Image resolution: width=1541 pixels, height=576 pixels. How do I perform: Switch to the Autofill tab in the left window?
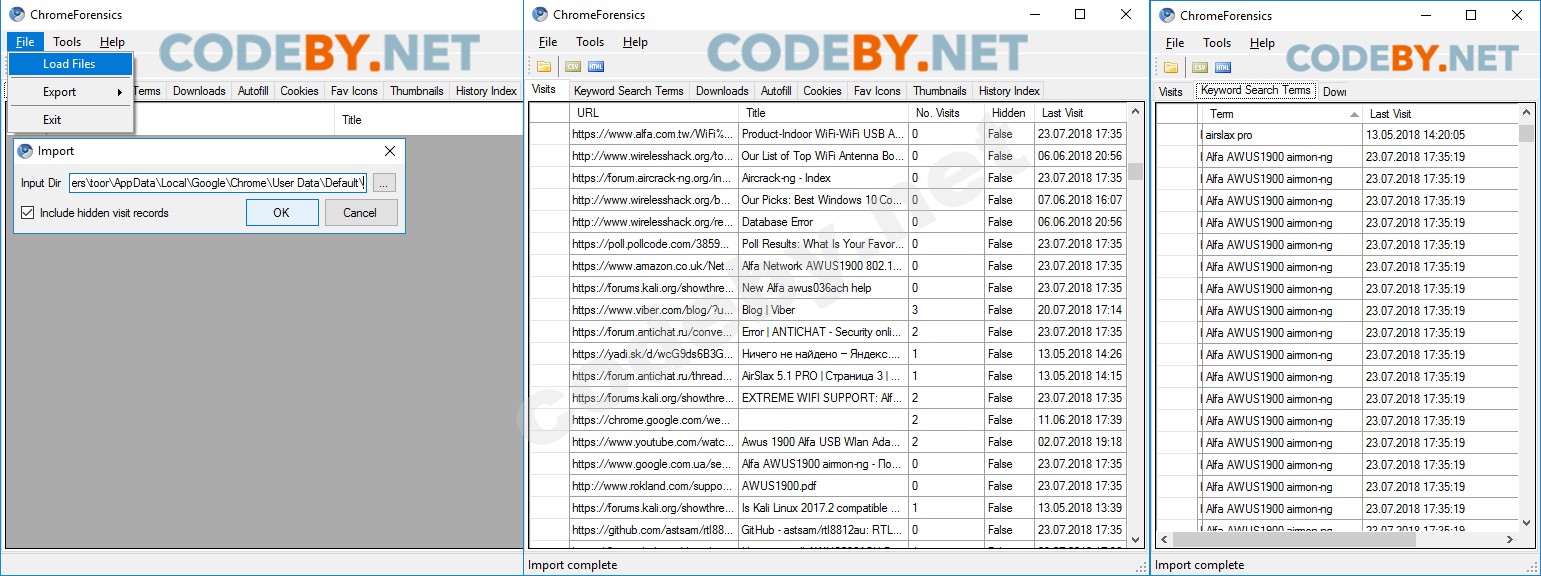[253, 90]
